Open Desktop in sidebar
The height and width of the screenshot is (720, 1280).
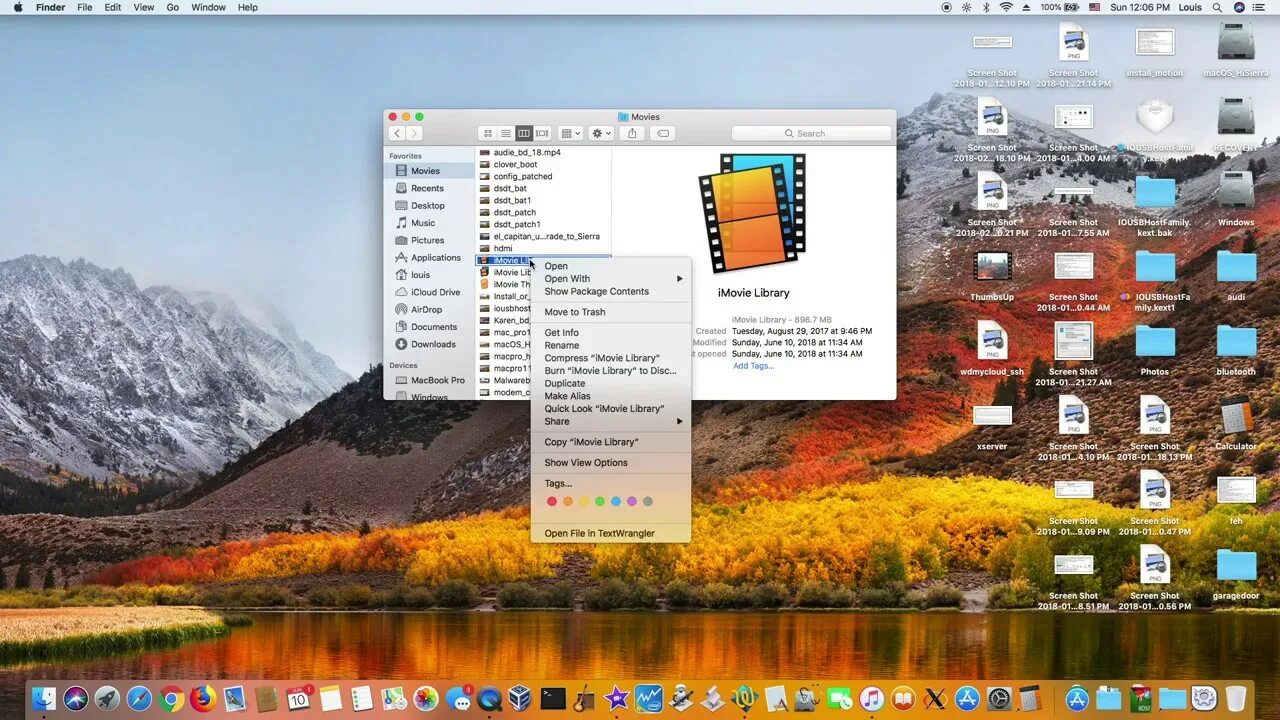pyautogui.click(x=429, y=206)
